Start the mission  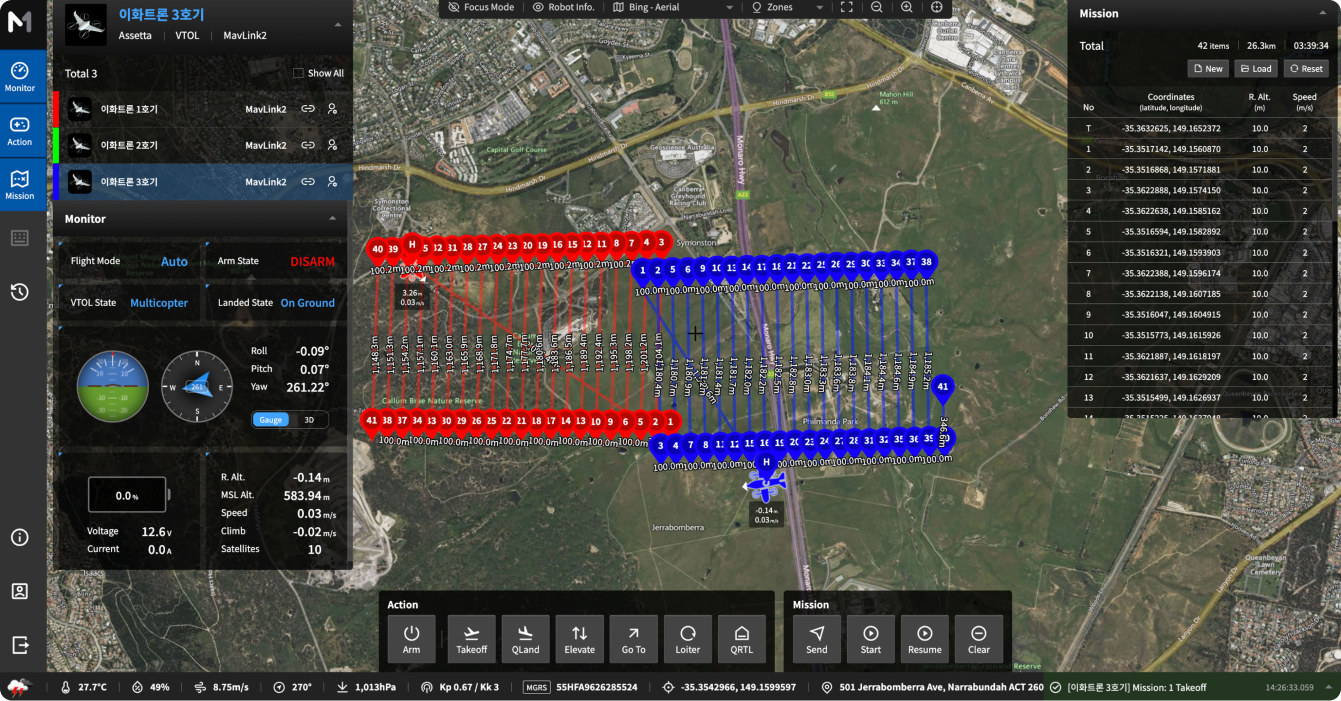point(871,639)
